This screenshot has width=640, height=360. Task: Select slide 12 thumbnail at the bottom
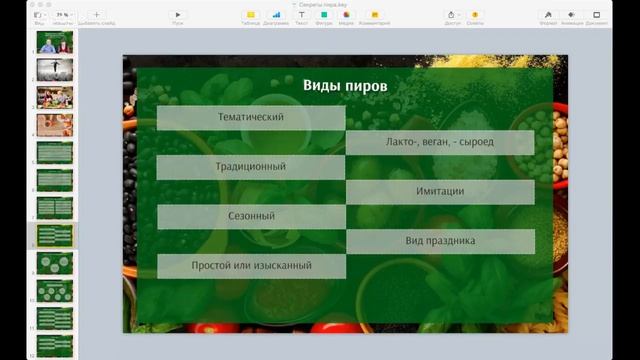(55, 346)
